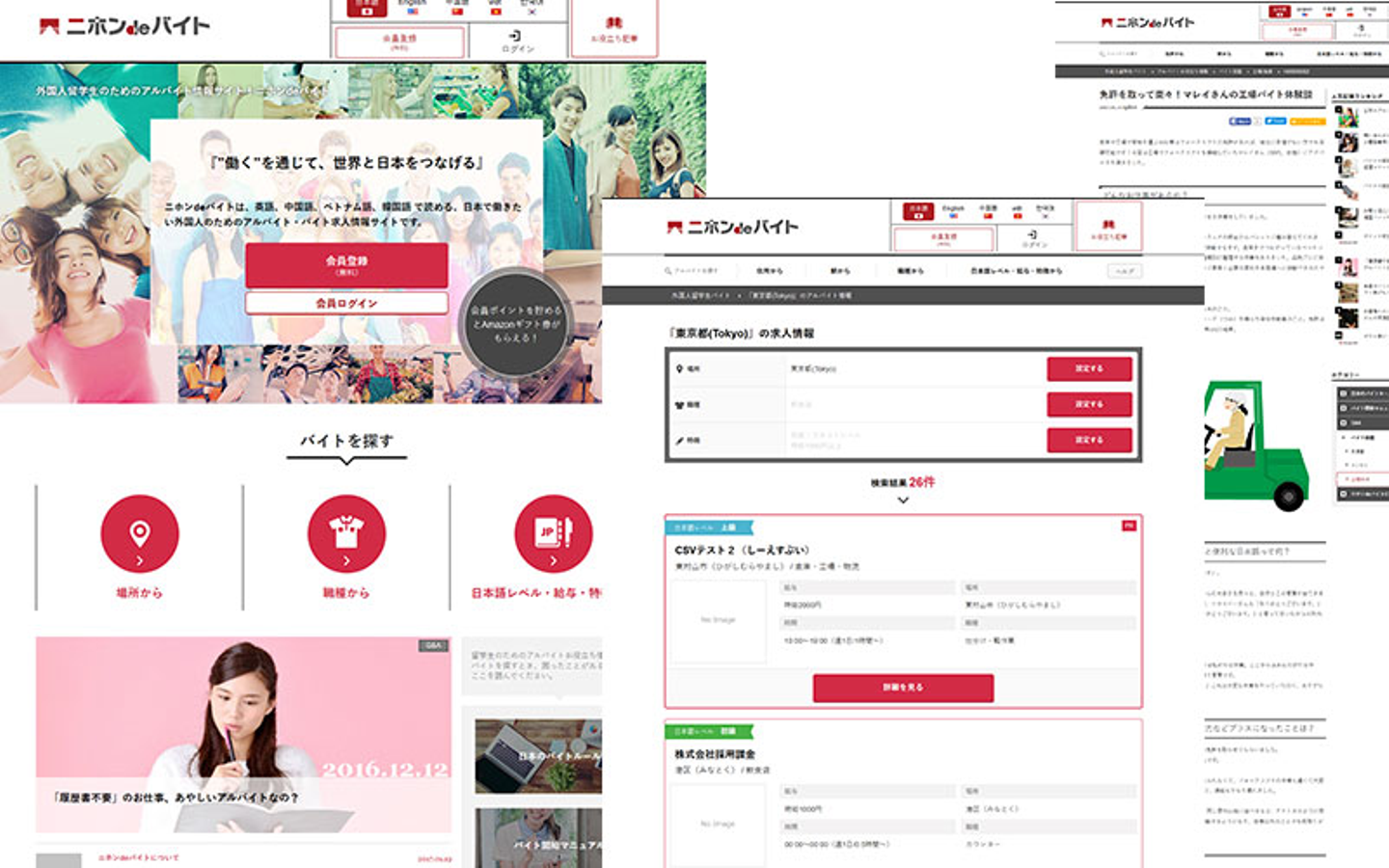Open バイト開始マニュアル thumbnail on home page
Viewport: 1389px width, 868px height.
click(x=538, y=838)
